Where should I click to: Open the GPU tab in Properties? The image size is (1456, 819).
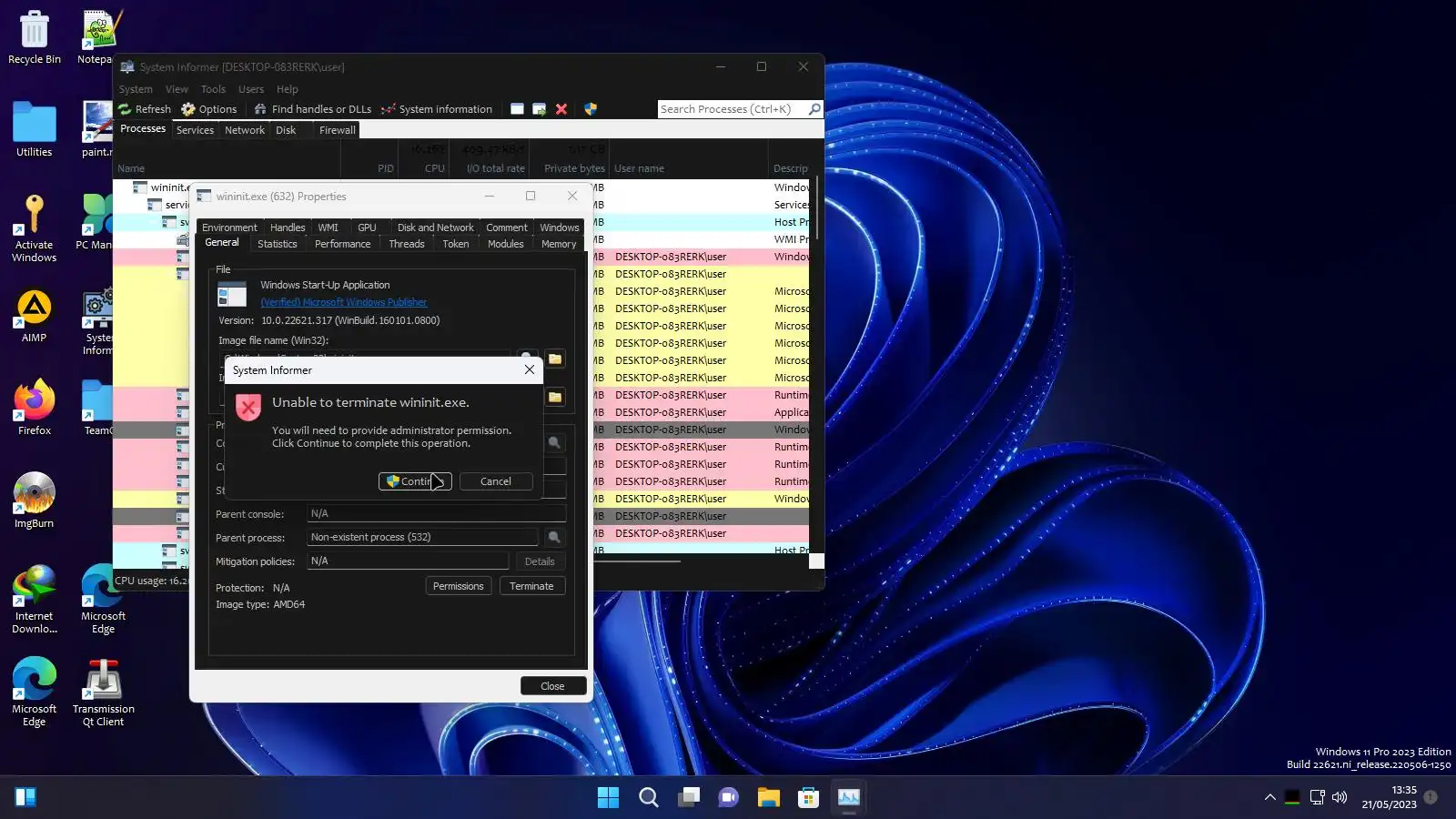click(367, 227)
